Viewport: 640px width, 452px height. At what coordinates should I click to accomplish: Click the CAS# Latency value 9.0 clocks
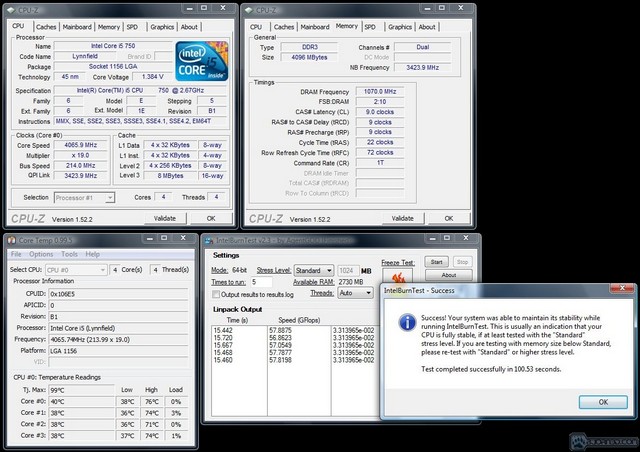tap(380, 112)
